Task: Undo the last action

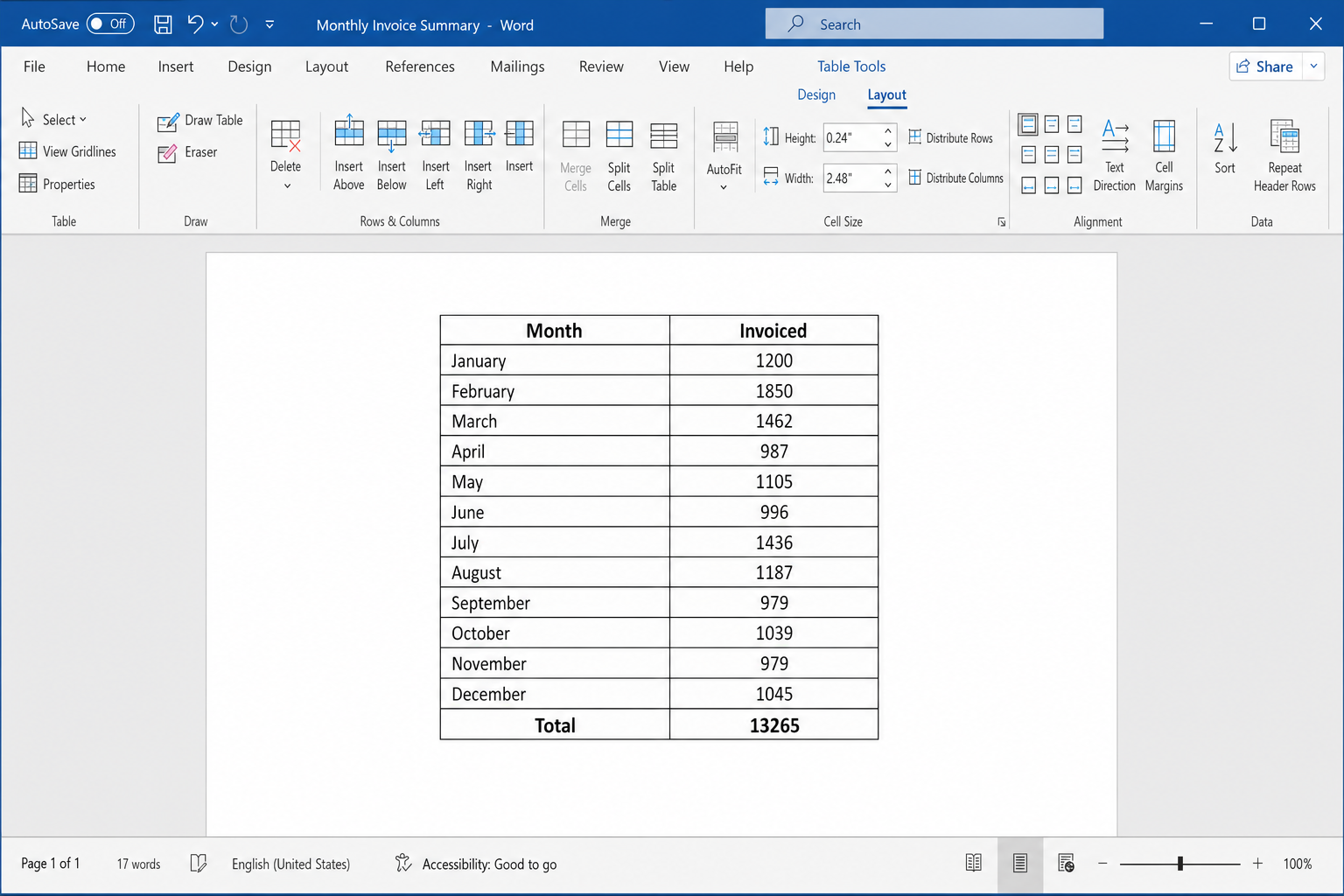Action: 195,24
